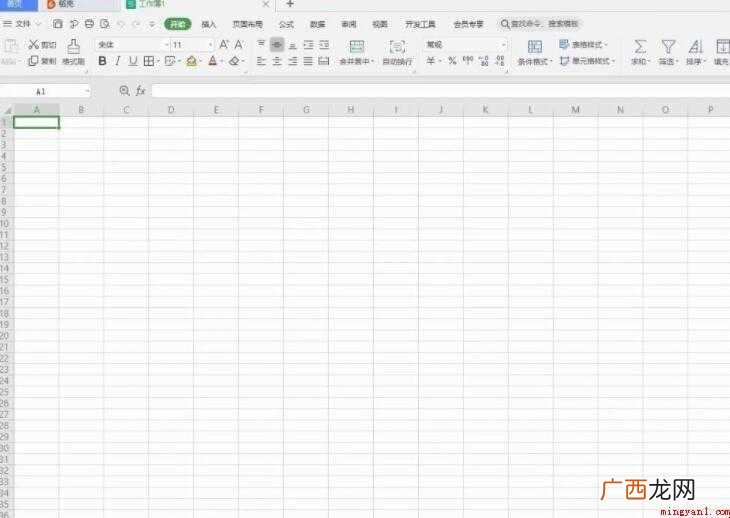The height and width of the screenshot is (518, 730).
Task: Click the Merge and Center icon
Action: [x=357, y=46]
